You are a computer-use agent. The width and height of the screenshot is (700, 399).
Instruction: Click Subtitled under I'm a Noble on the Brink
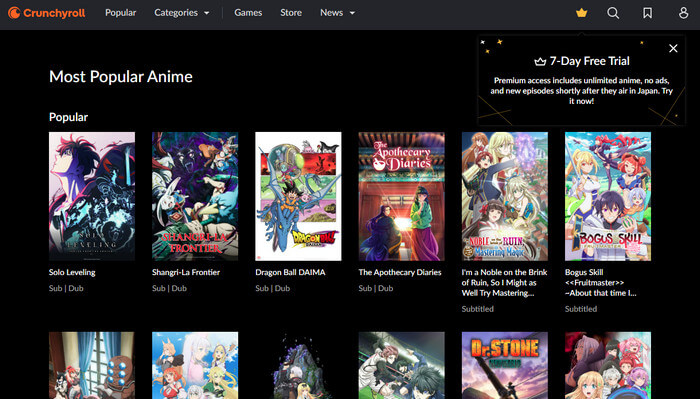(x=478, y=309)
